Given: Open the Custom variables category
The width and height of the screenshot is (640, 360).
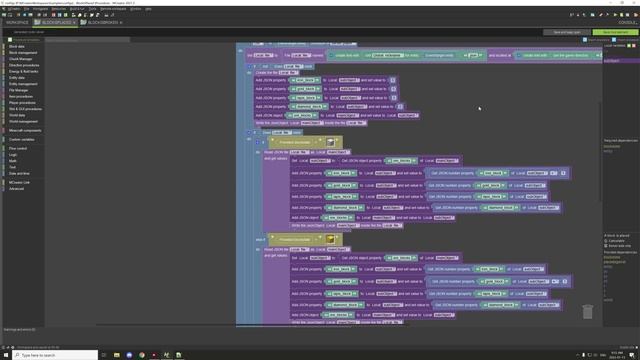Looking at the screenshot, I should (x=22, y=140).
